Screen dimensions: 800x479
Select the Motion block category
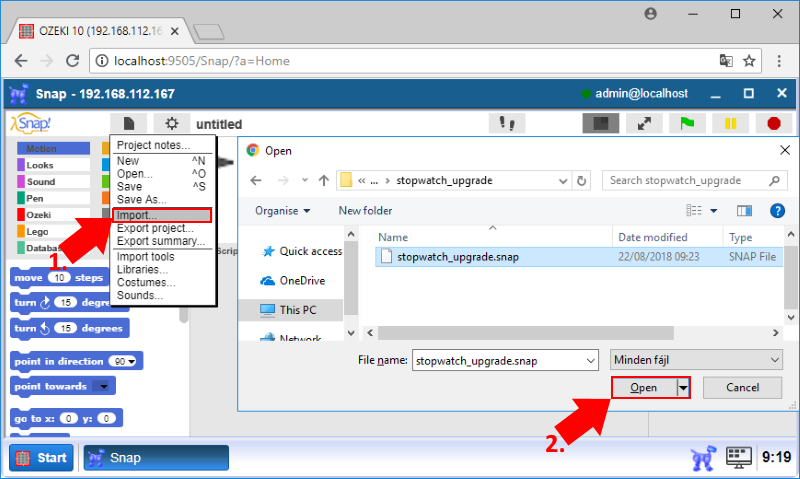point(54,148)
